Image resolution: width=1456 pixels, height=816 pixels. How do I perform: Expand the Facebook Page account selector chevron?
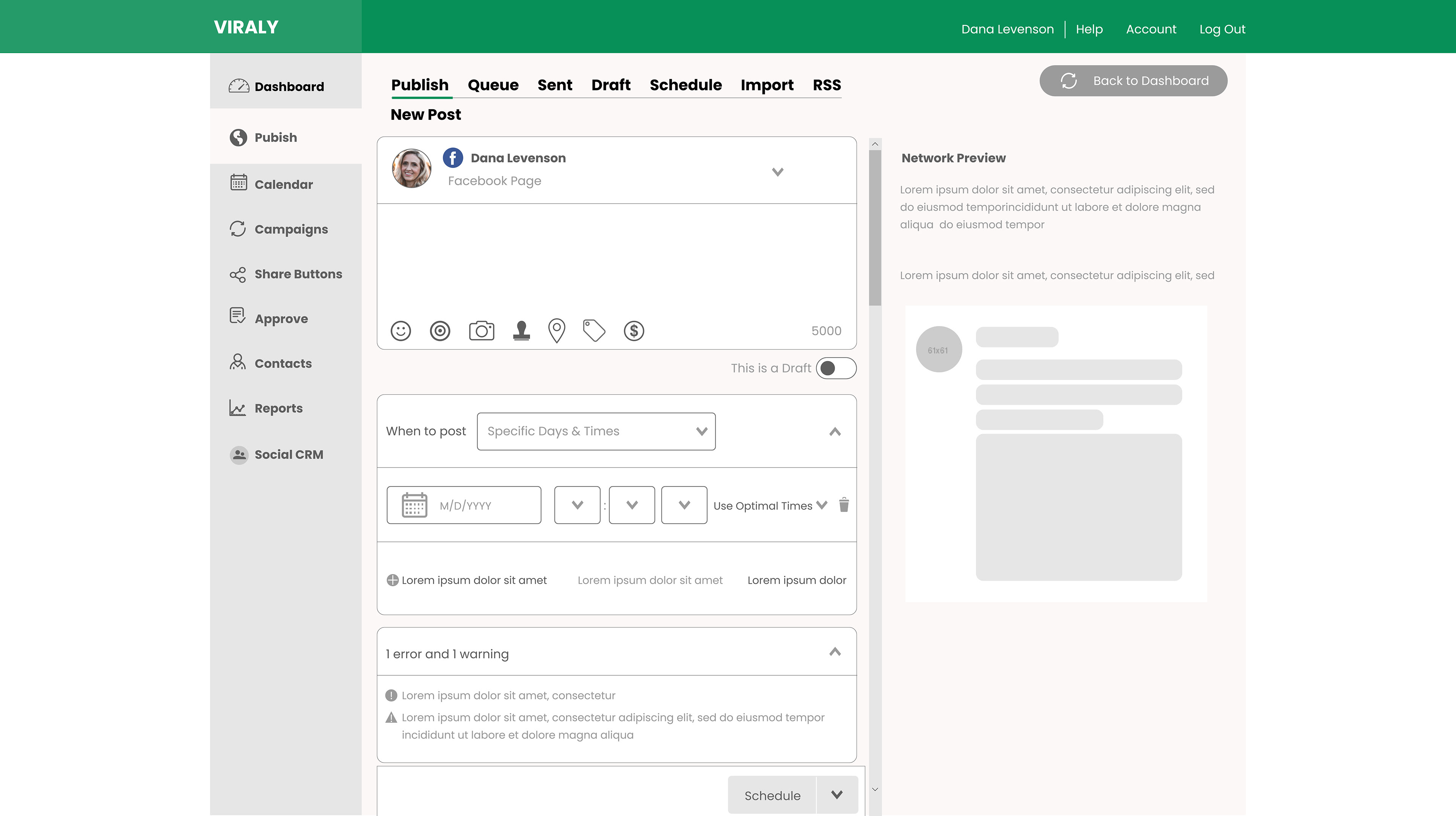778,172
